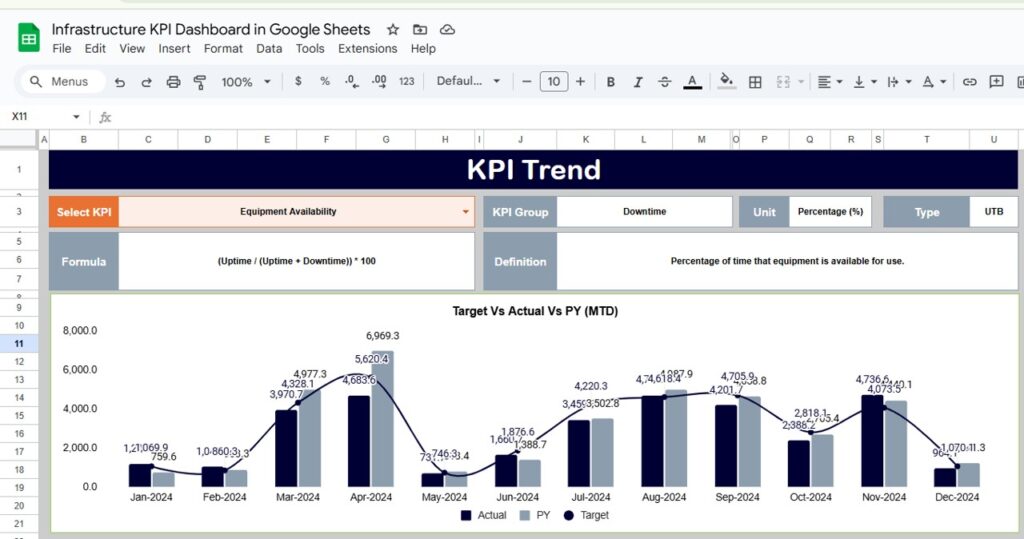
Task: Click the Downtime KPI group cell
Action: click(x=645, y=212)
